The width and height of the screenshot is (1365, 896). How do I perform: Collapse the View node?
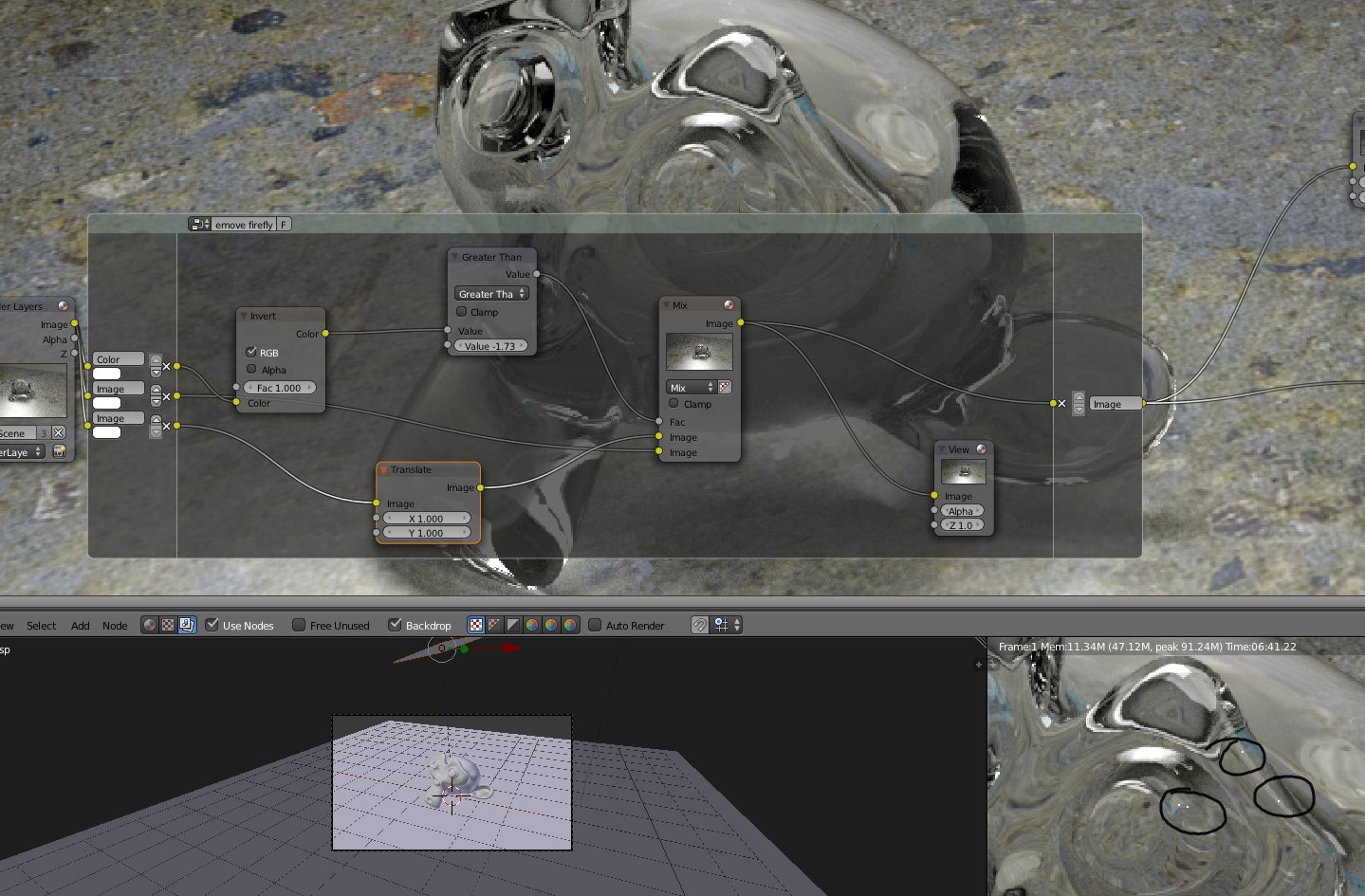coord(941,449)
